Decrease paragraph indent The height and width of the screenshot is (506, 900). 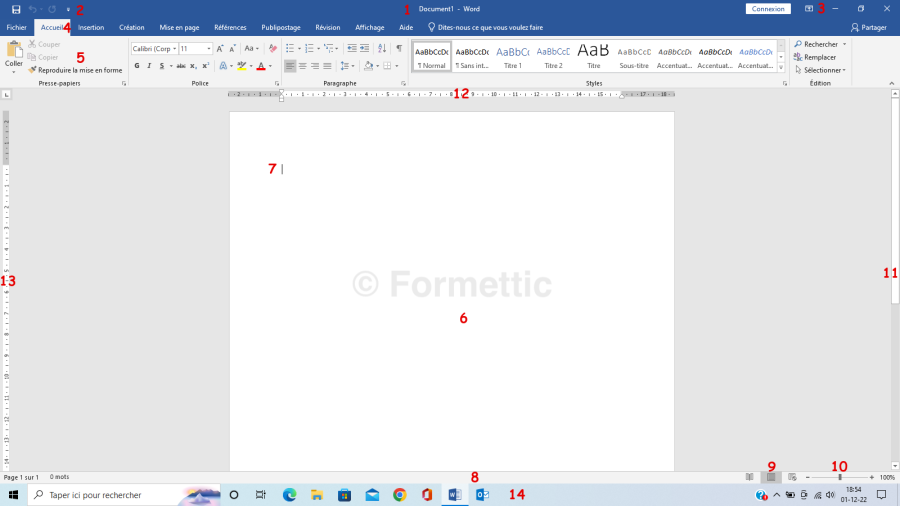[x=352, y=49]
